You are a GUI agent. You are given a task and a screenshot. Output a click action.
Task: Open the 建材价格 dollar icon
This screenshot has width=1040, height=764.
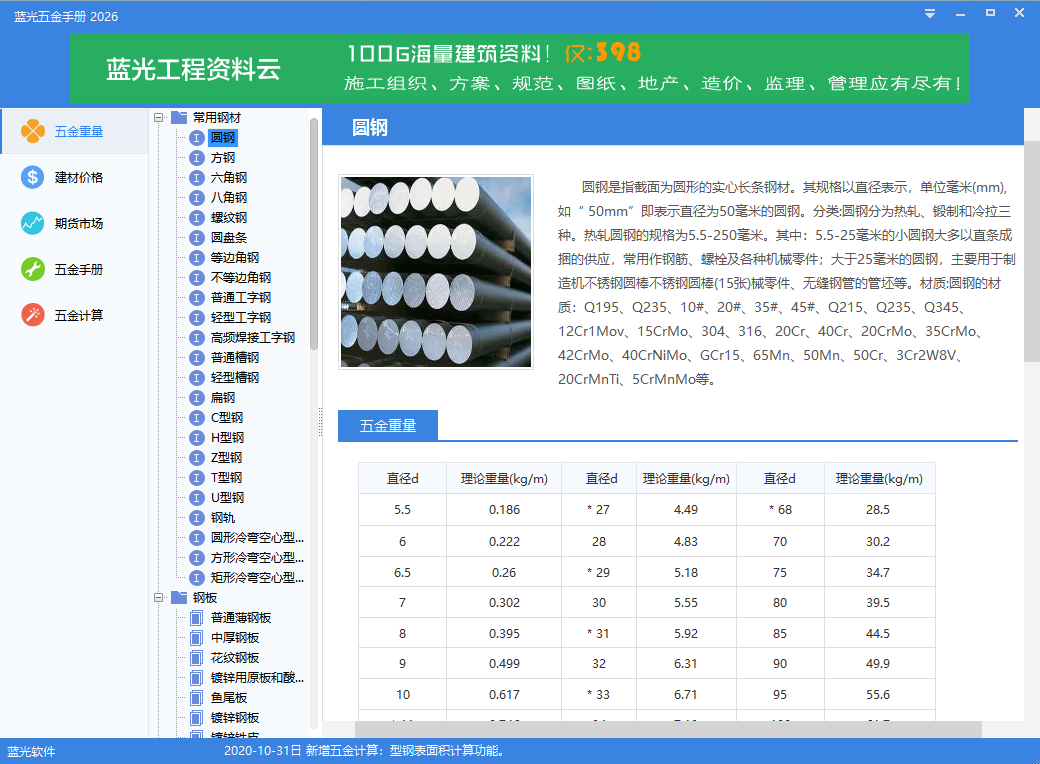tap(33, 177)
